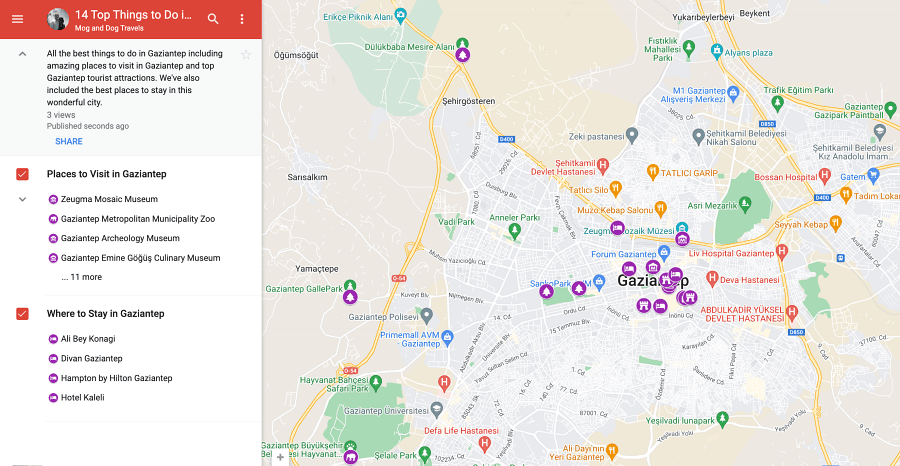Click Bossan Hospital icon
Image resolution: width=900 pixels, height=466 pixels.
coord(825,175)
